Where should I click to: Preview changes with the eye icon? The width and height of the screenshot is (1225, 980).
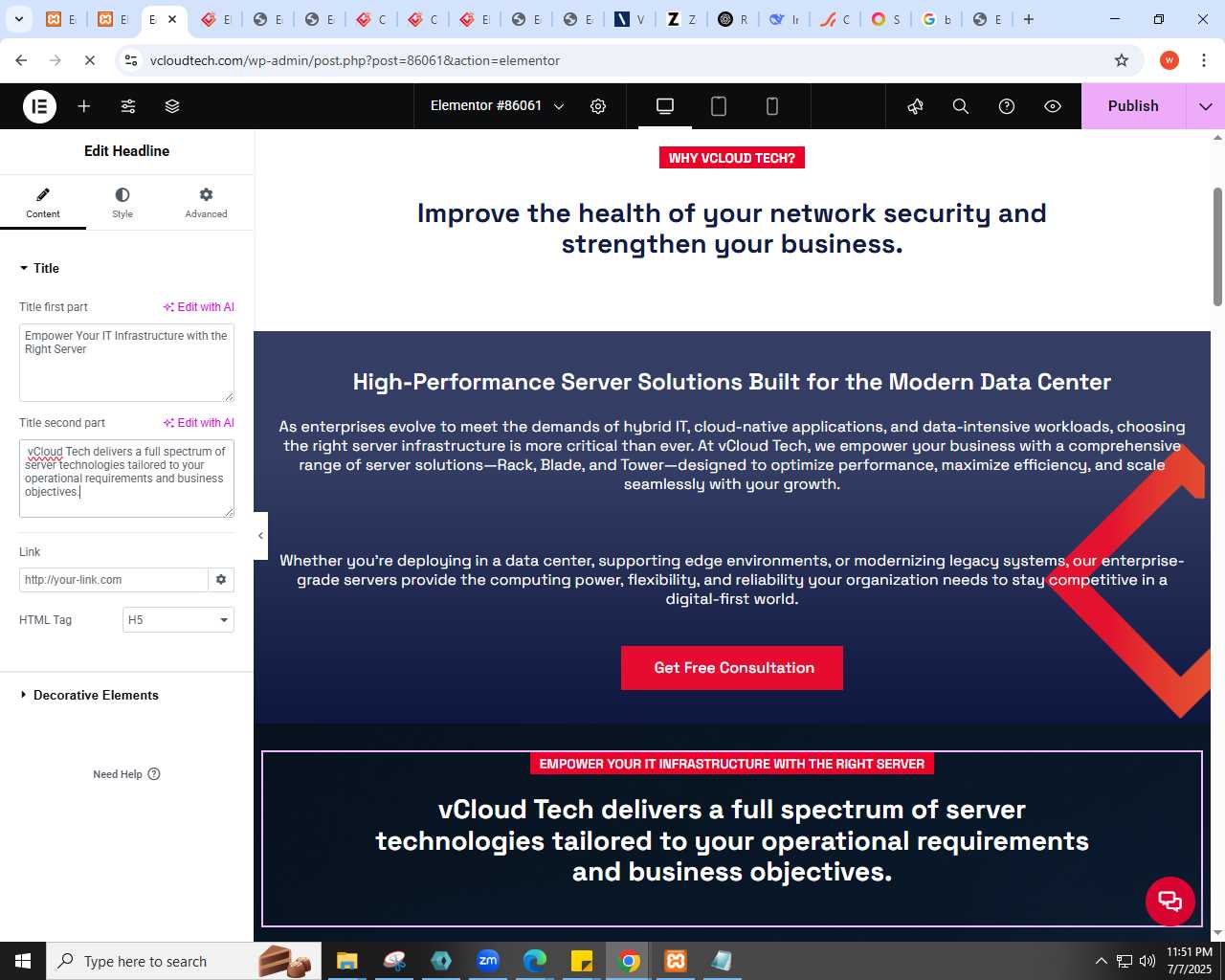pyautogui.click(x=1053, y=106)
